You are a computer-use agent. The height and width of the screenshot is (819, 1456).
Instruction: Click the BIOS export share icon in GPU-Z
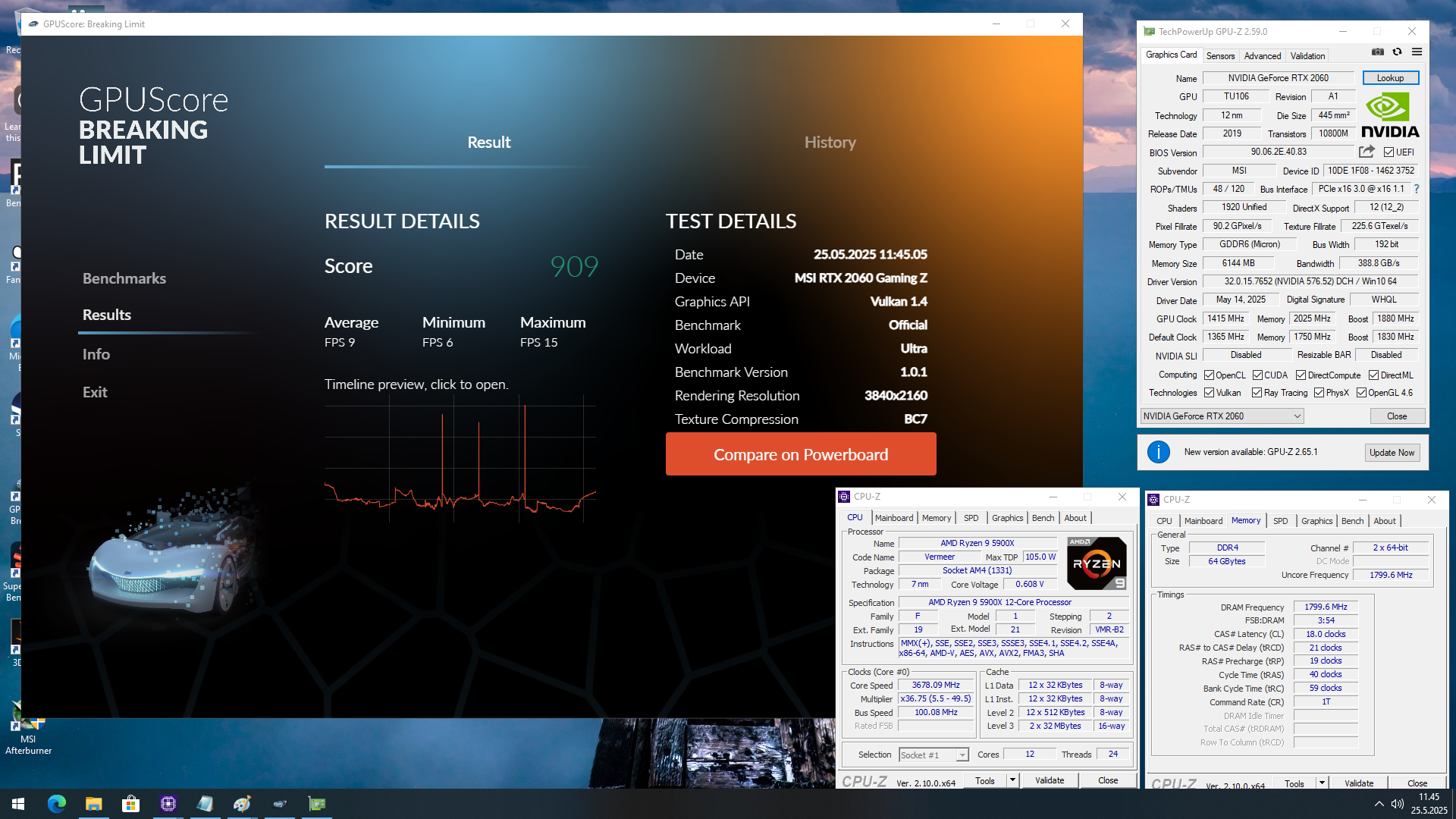coord(1367,152)
